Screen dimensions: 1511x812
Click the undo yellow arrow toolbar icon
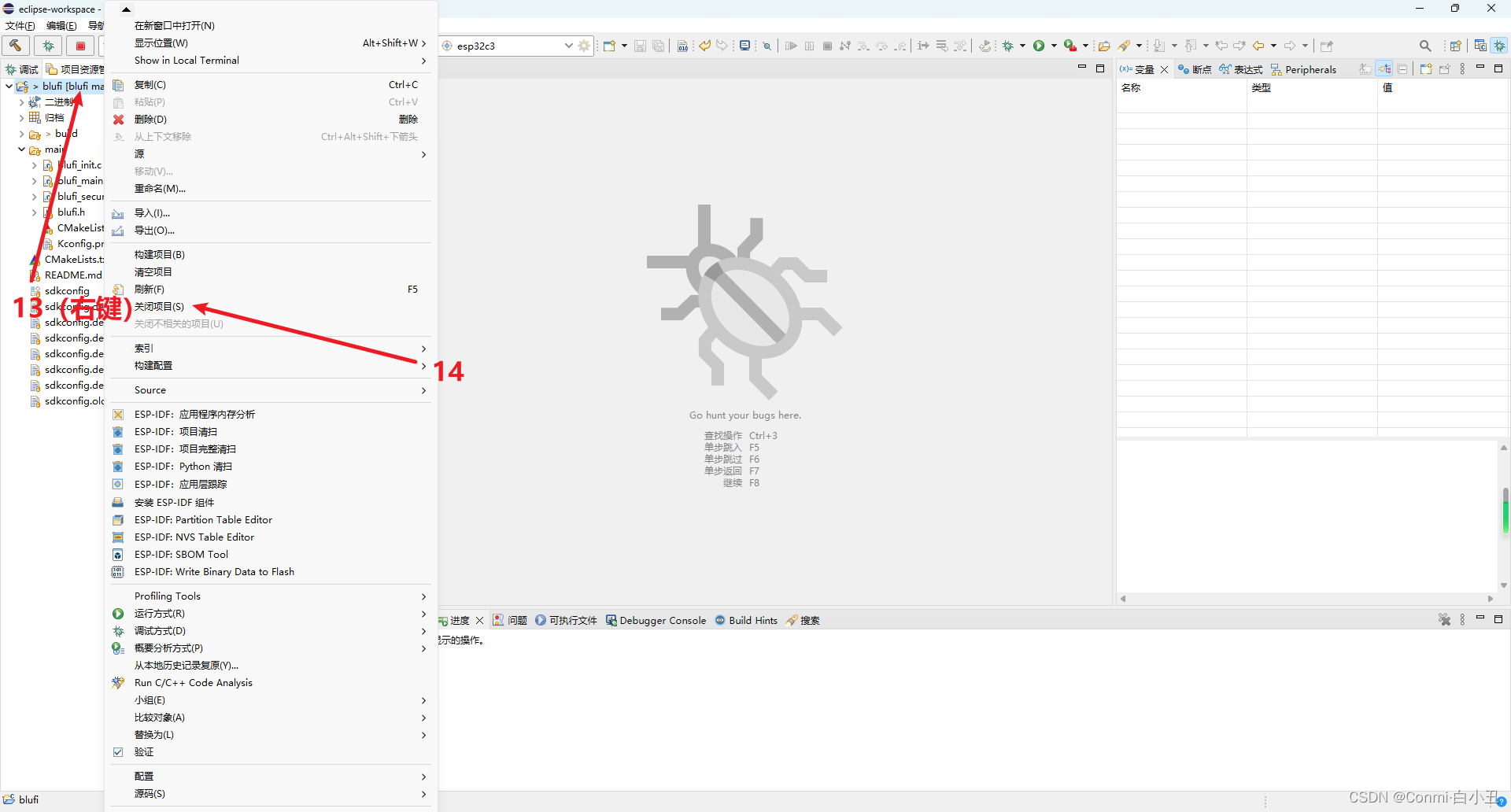pyautogui.click(x=704, y=46)
